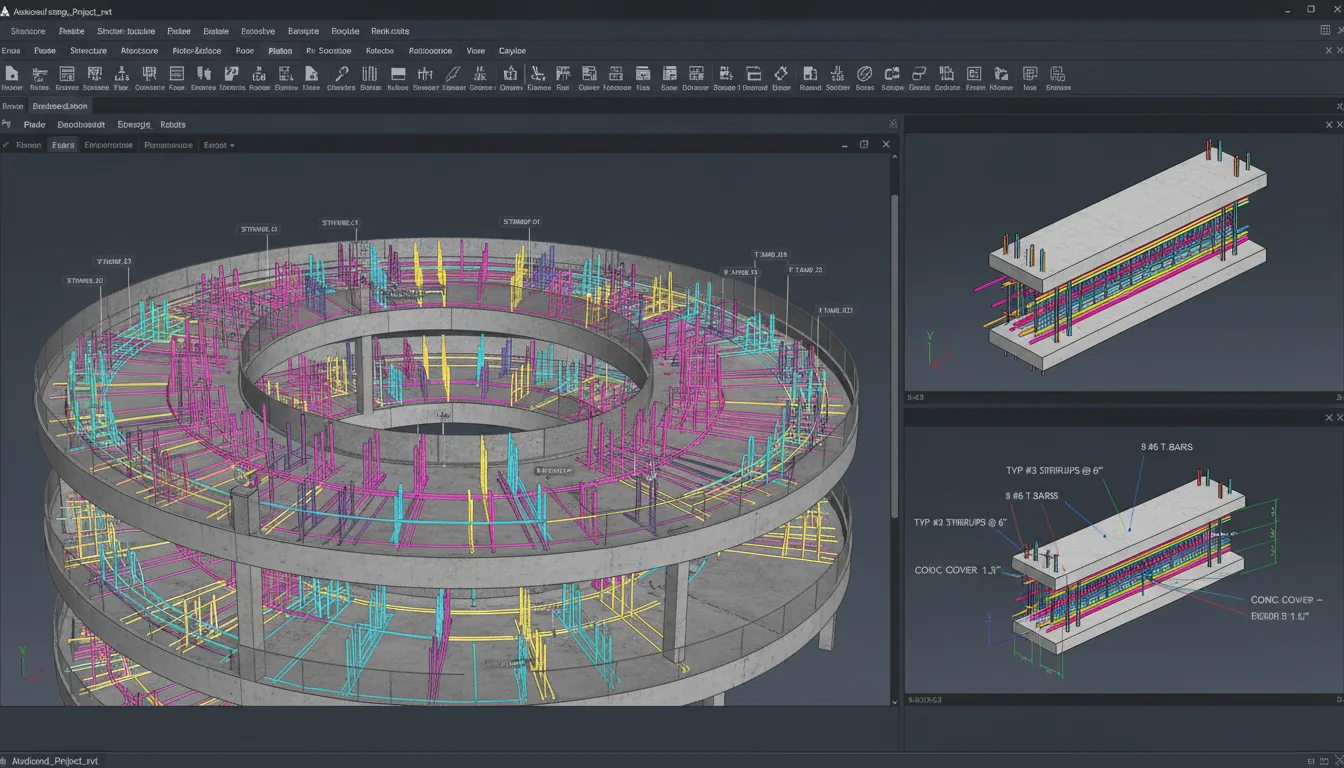Open the grid placement tool icon

(427, 75)
